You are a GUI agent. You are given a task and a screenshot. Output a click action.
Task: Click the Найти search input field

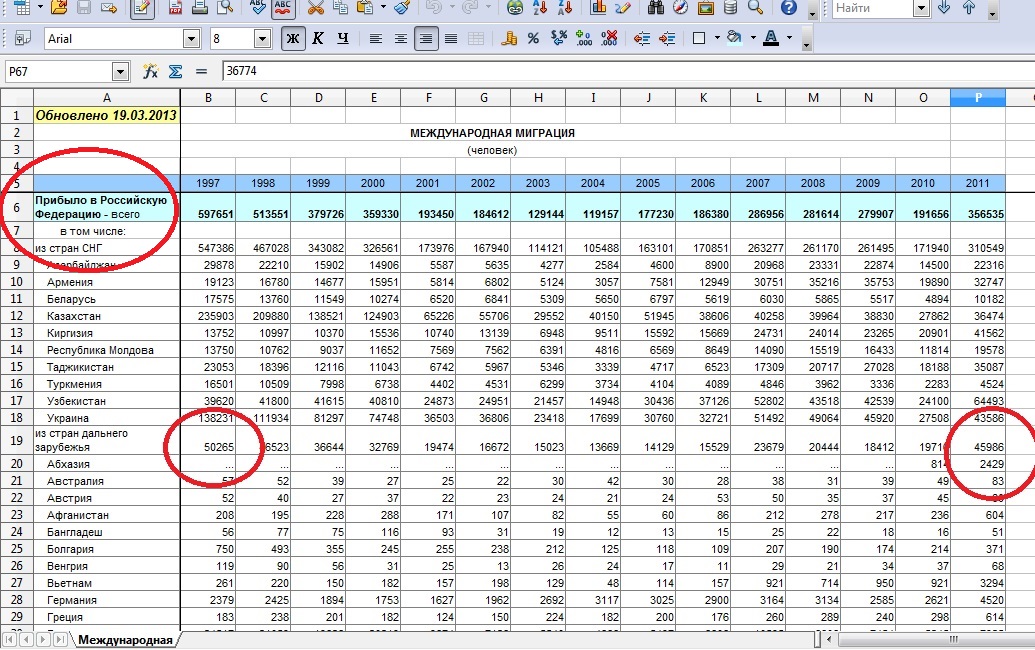[x=871, y=9]
